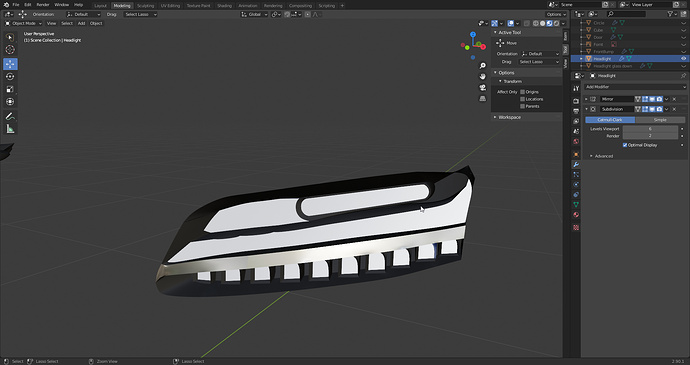Select the Scale tool
The height and width of the screenshot is (365, 690).
(x=10, y=89)
